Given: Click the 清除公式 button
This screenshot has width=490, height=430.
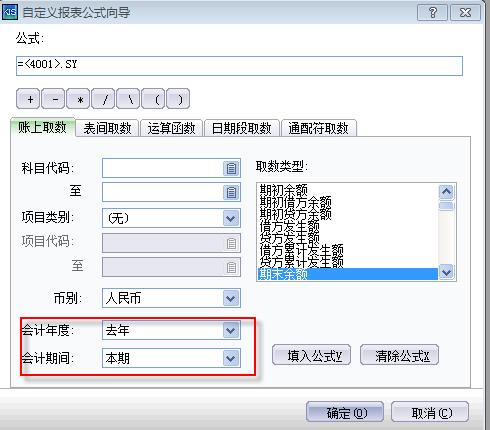Looking at the screenshot, I should click(x=399, y=355).
